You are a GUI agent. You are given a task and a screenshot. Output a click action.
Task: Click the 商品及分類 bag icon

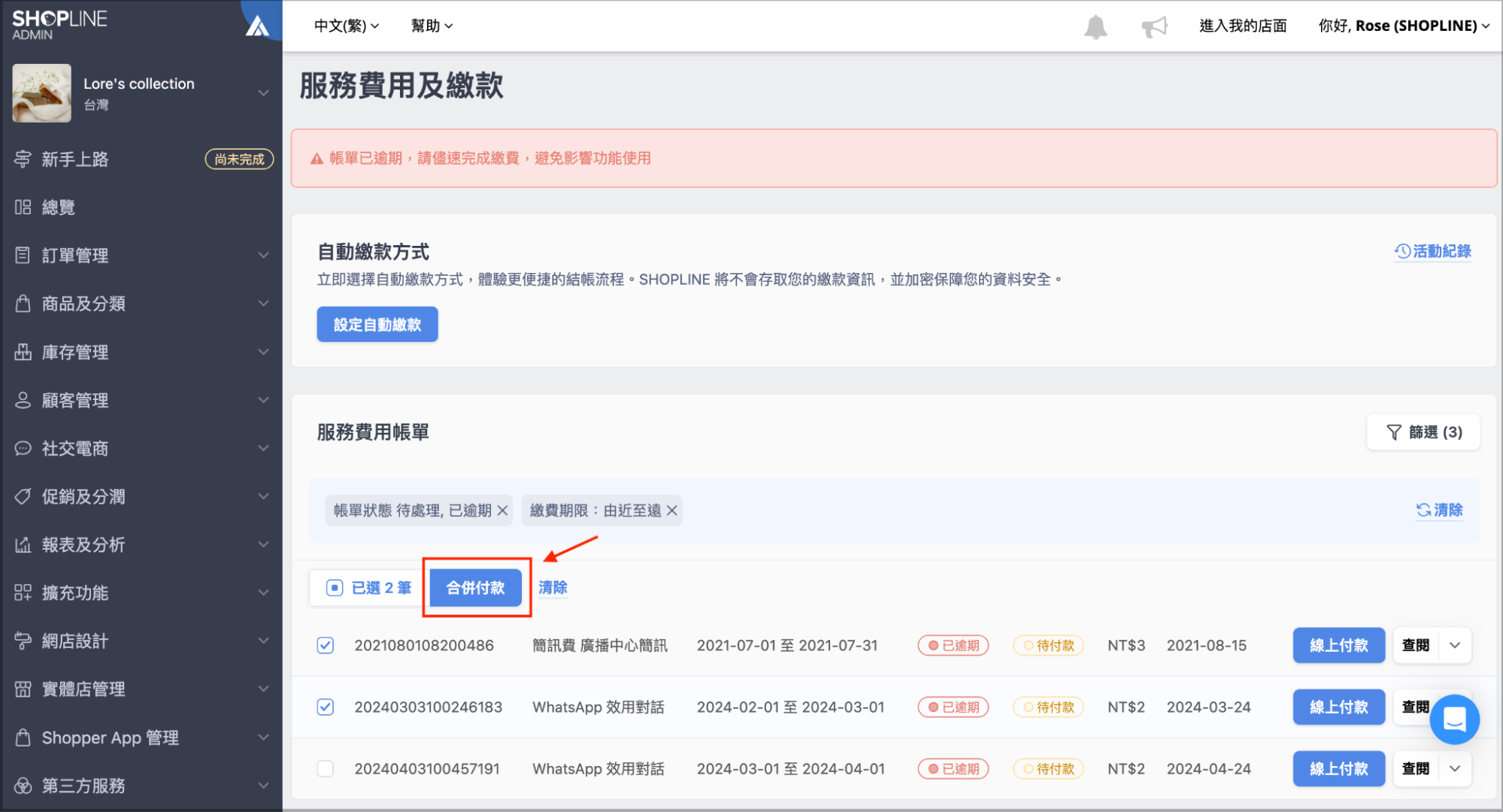coord(23,304)
